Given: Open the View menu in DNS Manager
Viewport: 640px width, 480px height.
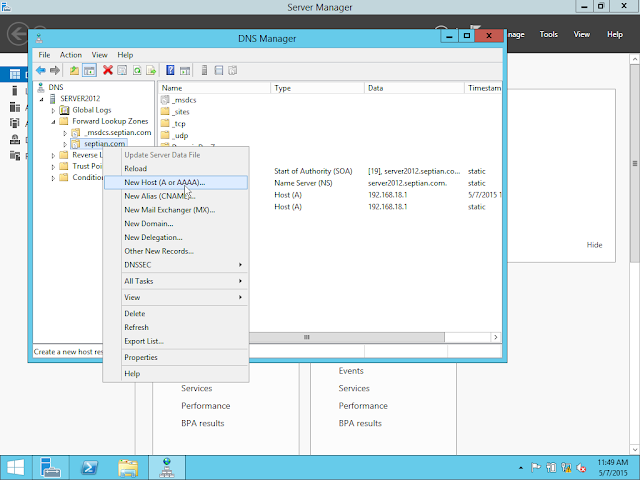Looking at the screenshot, I should [99, 55].
